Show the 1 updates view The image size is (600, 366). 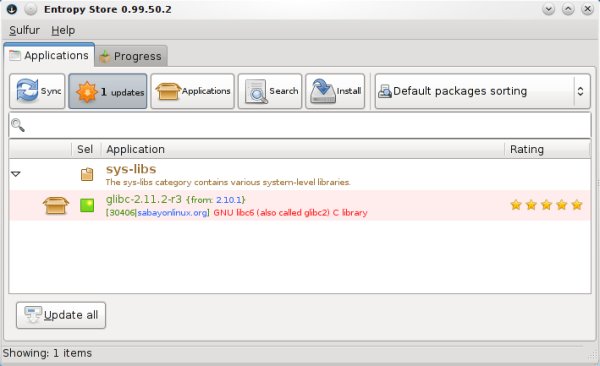tap(108, 91)
